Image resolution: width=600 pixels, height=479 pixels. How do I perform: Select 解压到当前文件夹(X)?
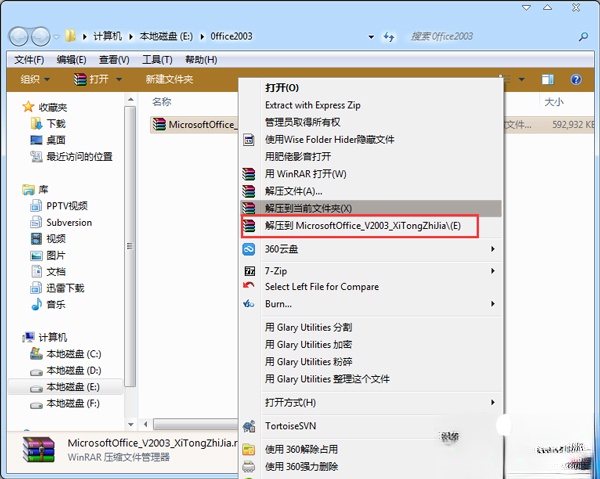pos(371,208)
